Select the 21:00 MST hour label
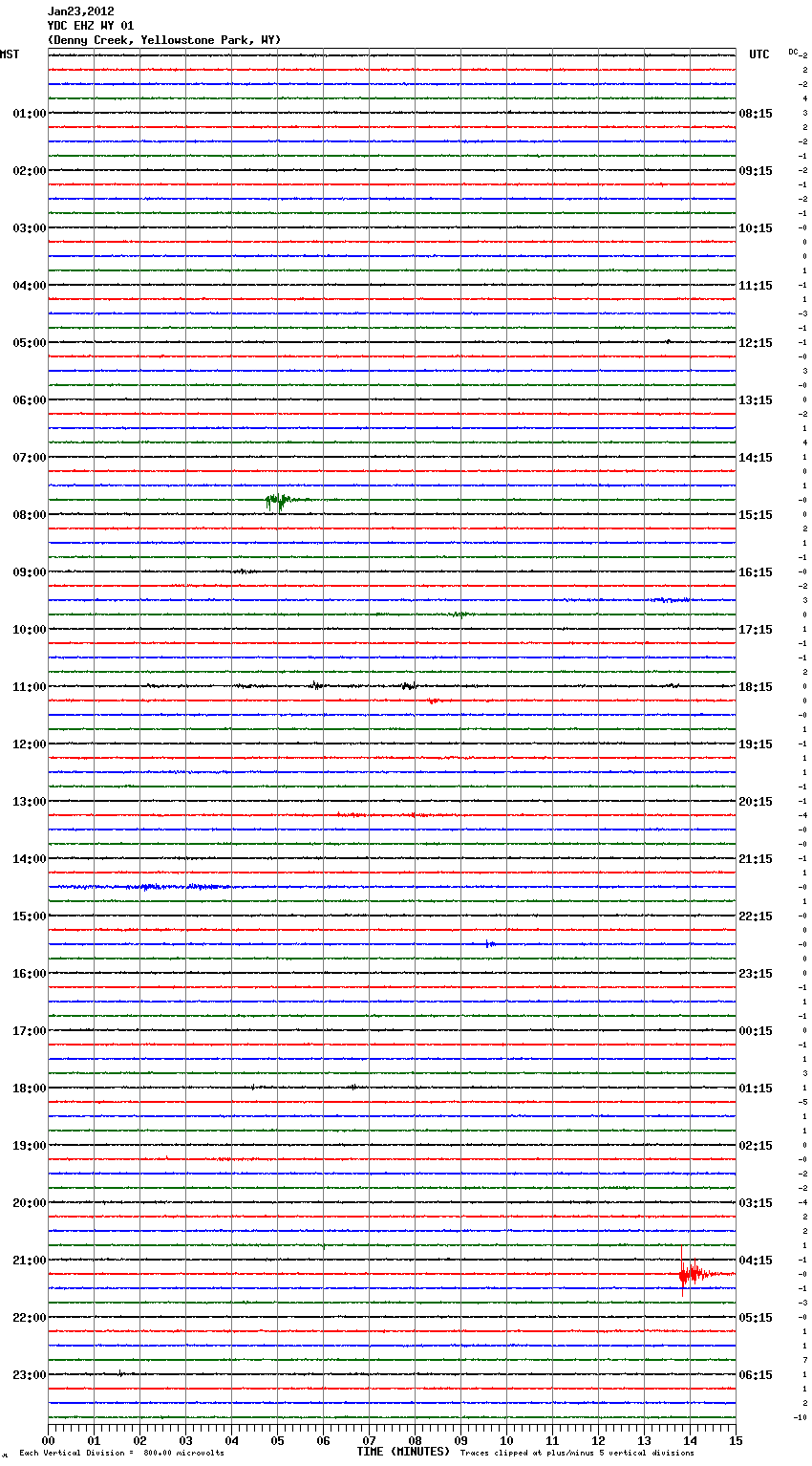This screenshot has width=812, height=1466. pyautogui.click(x=30, y=1261)
